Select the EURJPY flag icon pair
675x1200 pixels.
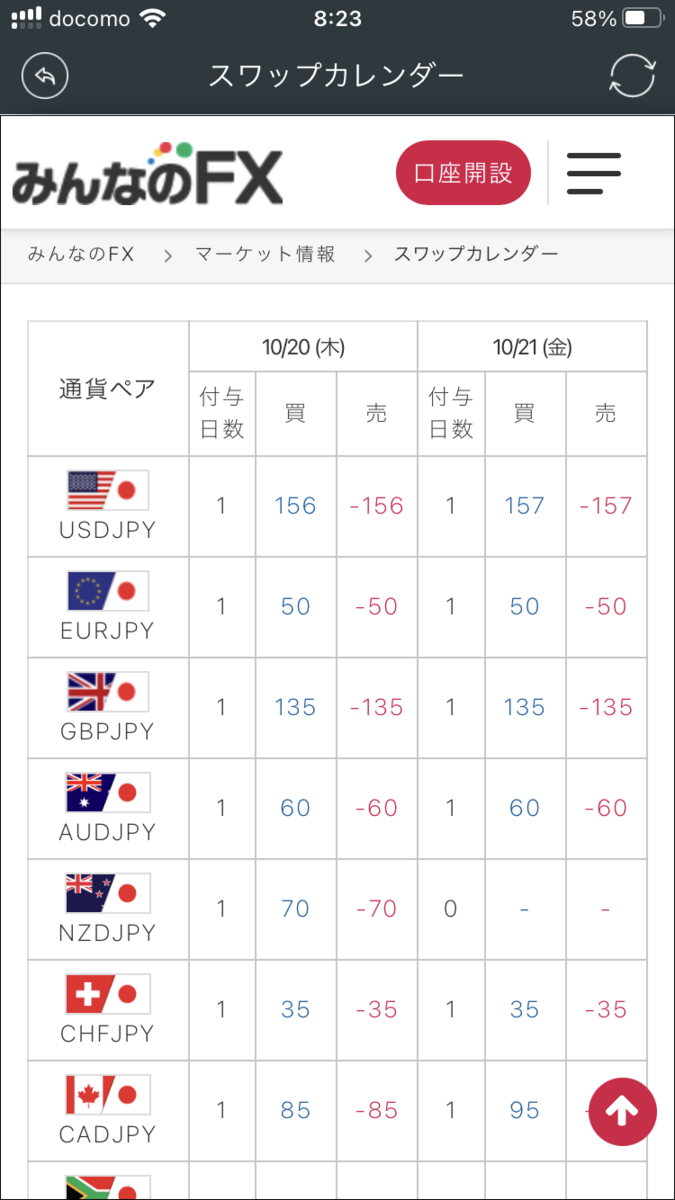point(107,588)
